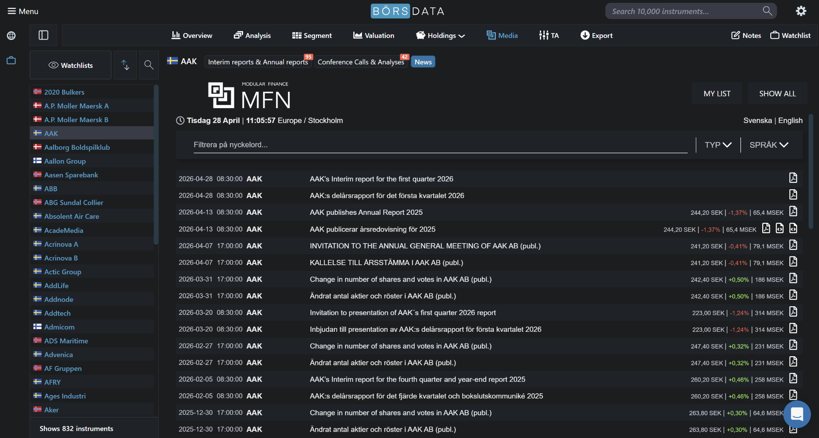819x438 pixels.
Task: Open the Valuation tab
Action: [373, 35]
